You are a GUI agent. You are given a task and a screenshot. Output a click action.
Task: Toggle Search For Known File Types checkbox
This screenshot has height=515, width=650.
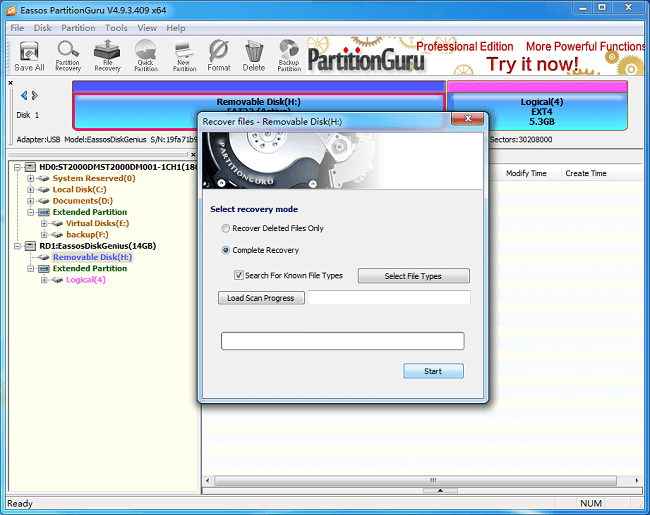239,275
